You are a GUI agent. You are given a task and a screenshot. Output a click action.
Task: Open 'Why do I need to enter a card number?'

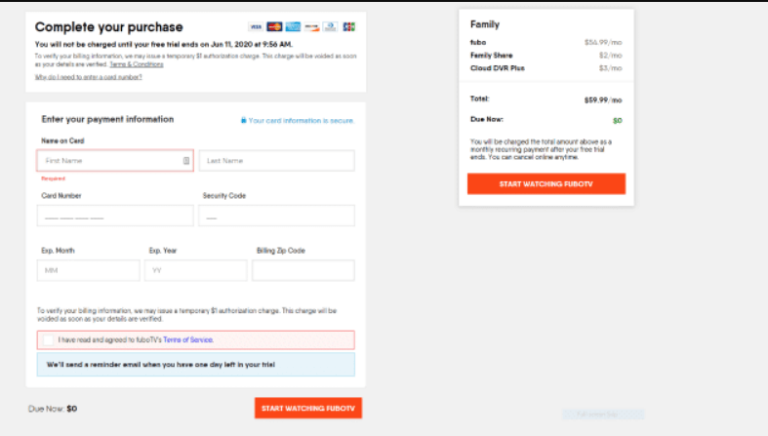[x=88, y=77]
